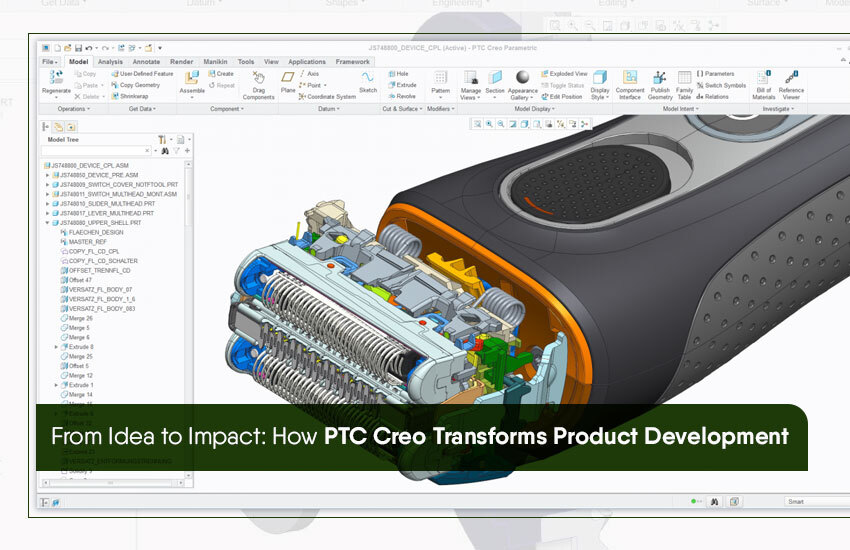The height and width of the screenshot is (550, 850).
Task: Click the Pattern icon
Action: [x=440, y=77]
